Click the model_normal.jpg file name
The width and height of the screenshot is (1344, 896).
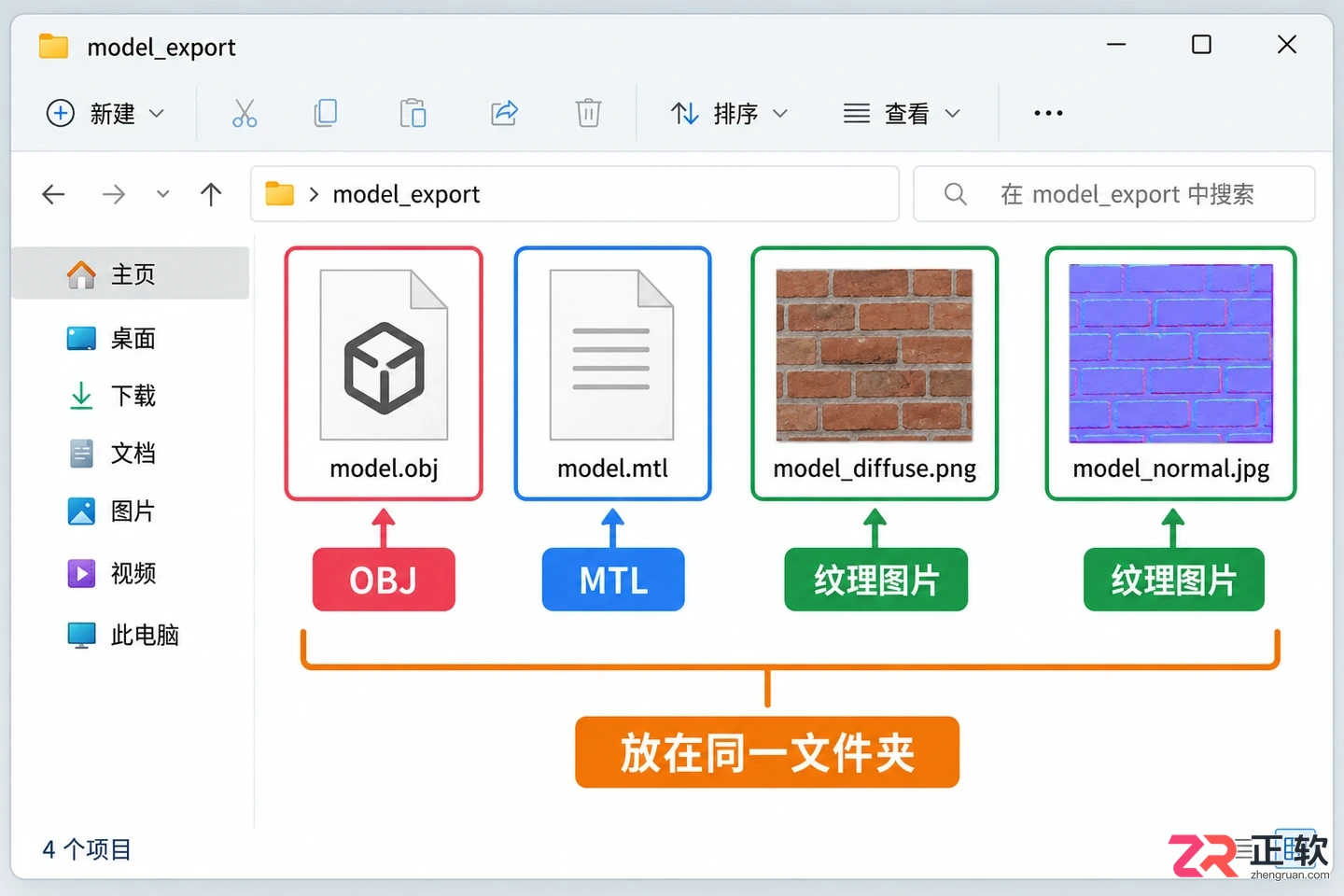1170,469
